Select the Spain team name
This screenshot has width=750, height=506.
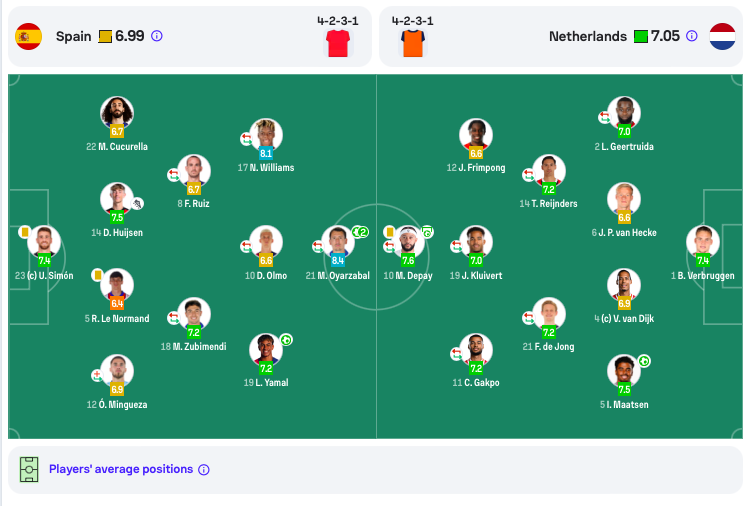(74, 36)
